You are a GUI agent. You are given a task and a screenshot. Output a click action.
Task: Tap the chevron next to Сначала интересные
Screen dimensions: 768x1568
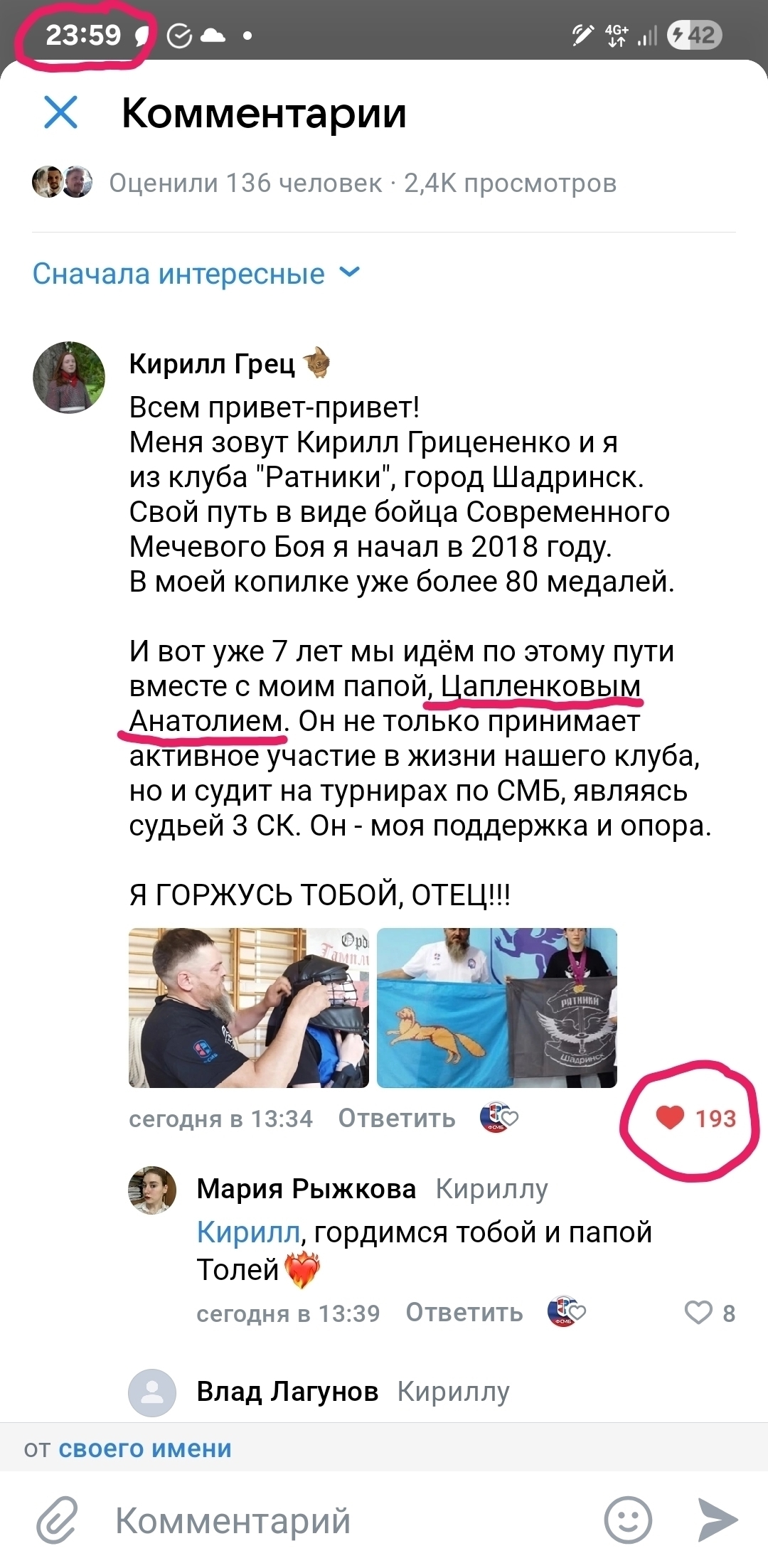pos(350,272)
